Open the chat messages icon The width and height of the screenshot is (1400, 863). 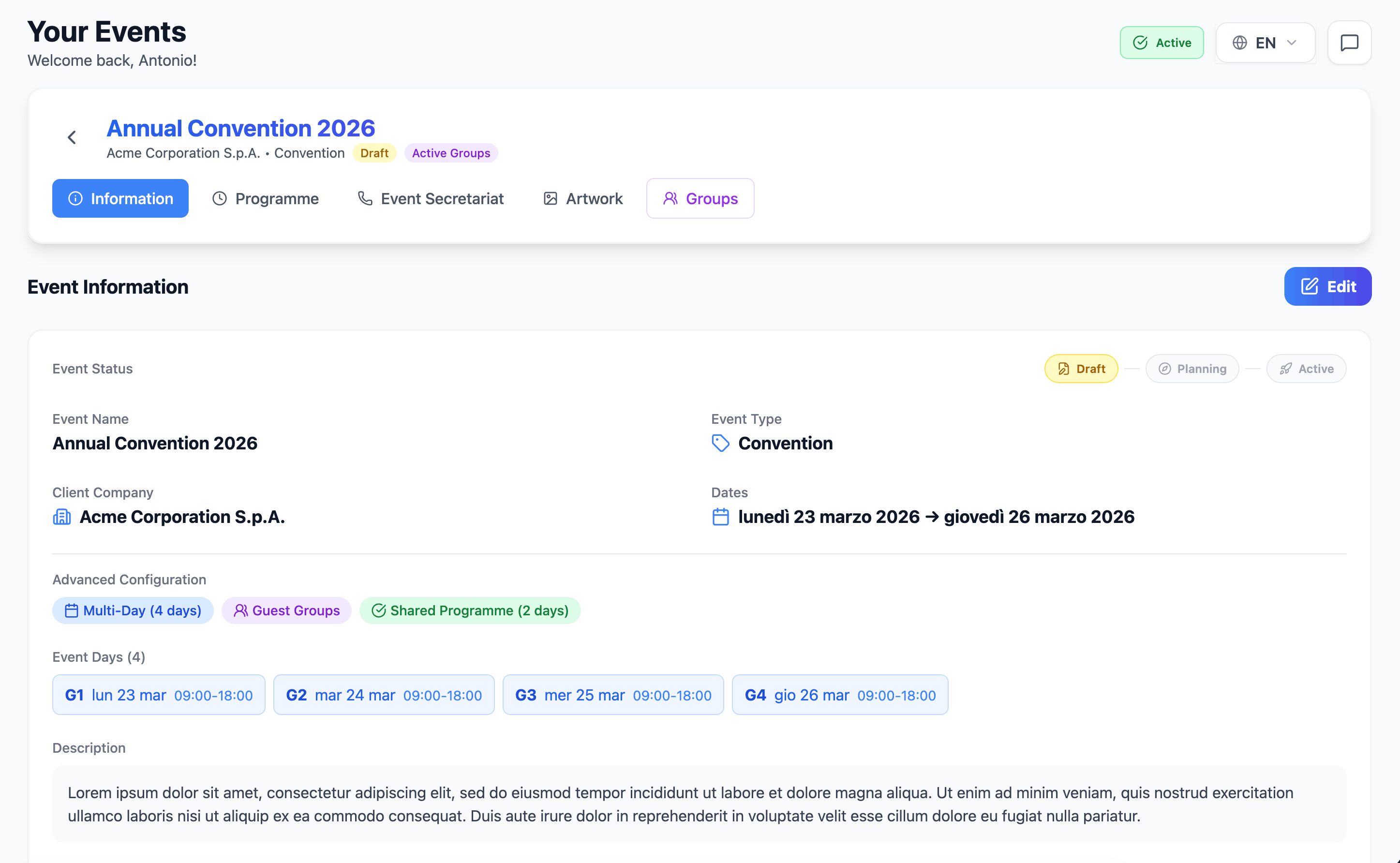1349,43
